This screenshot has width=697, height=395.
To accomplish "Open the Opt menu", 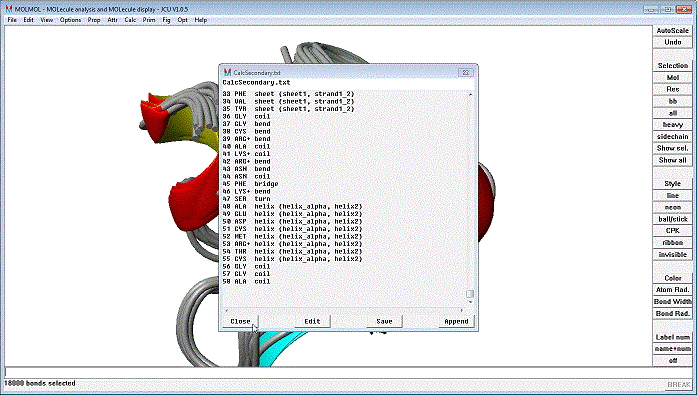I will click(182, 20).
